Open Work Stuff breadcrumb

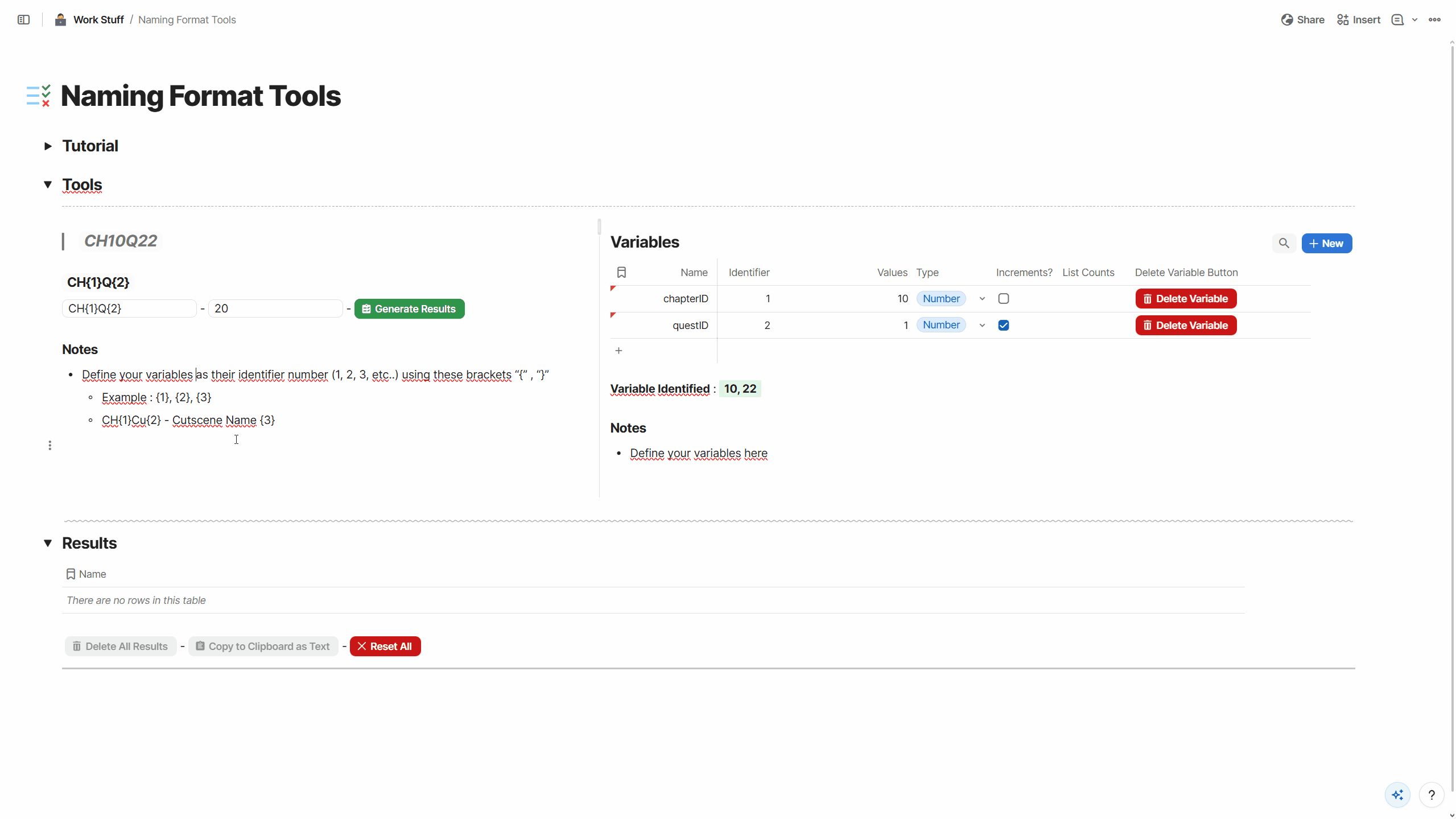point(98,20)
